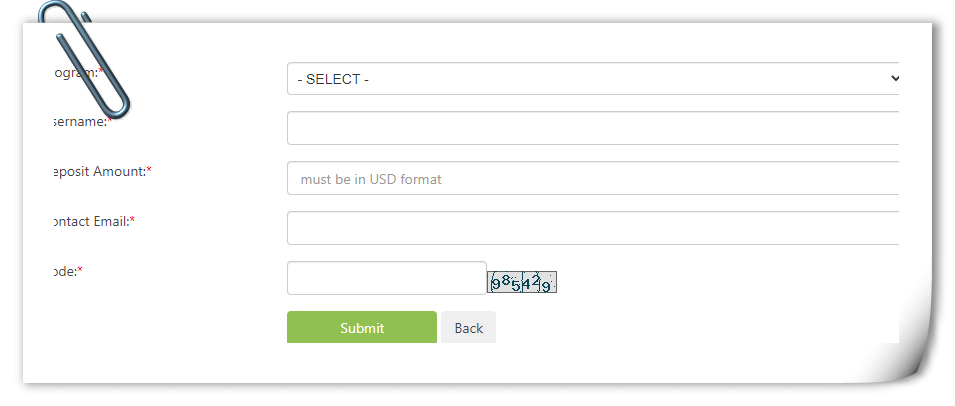The width and height of the screenshot is (955, 406).
Task: Click the Deposit Amount label text
Action: (100, 172)
